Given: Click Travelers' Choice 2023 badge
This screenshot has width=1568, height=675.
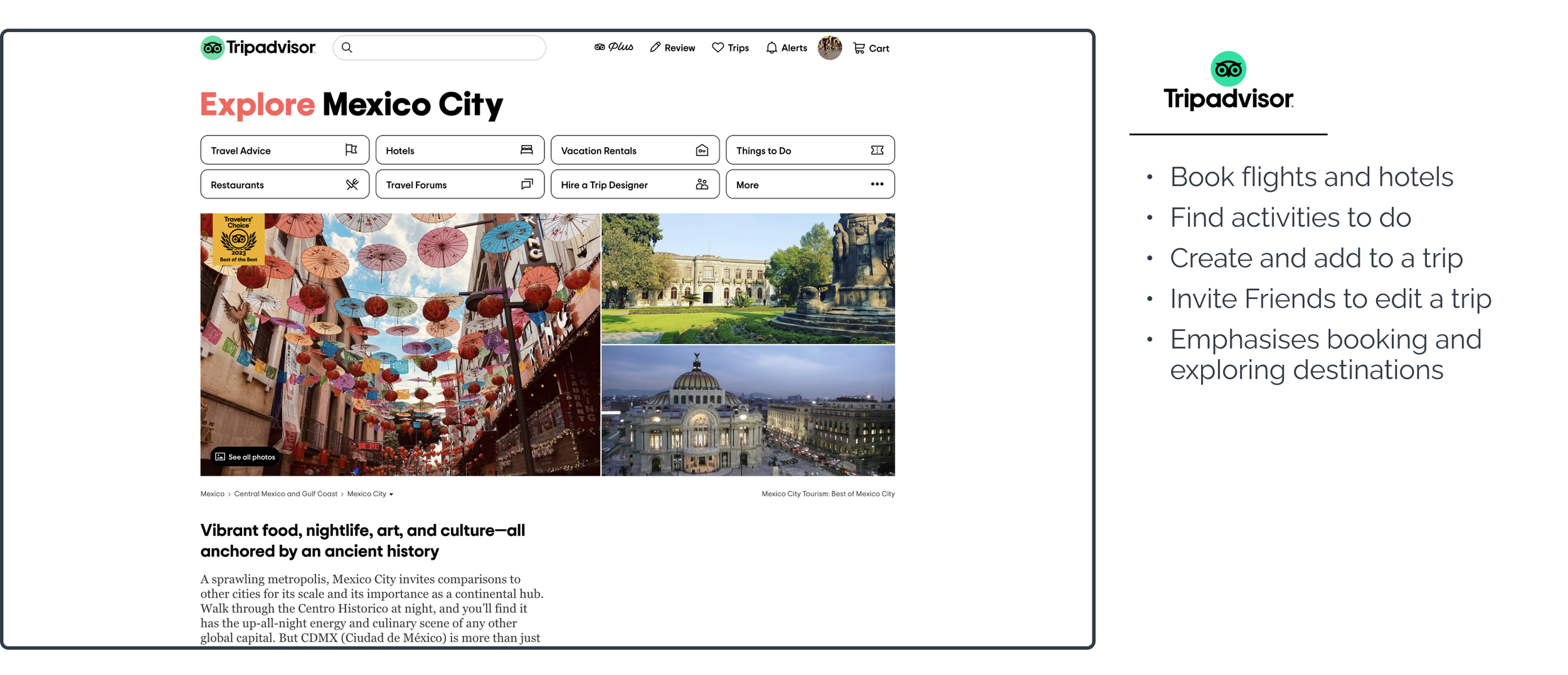Looking at the screenshot, I should [238, 239].
